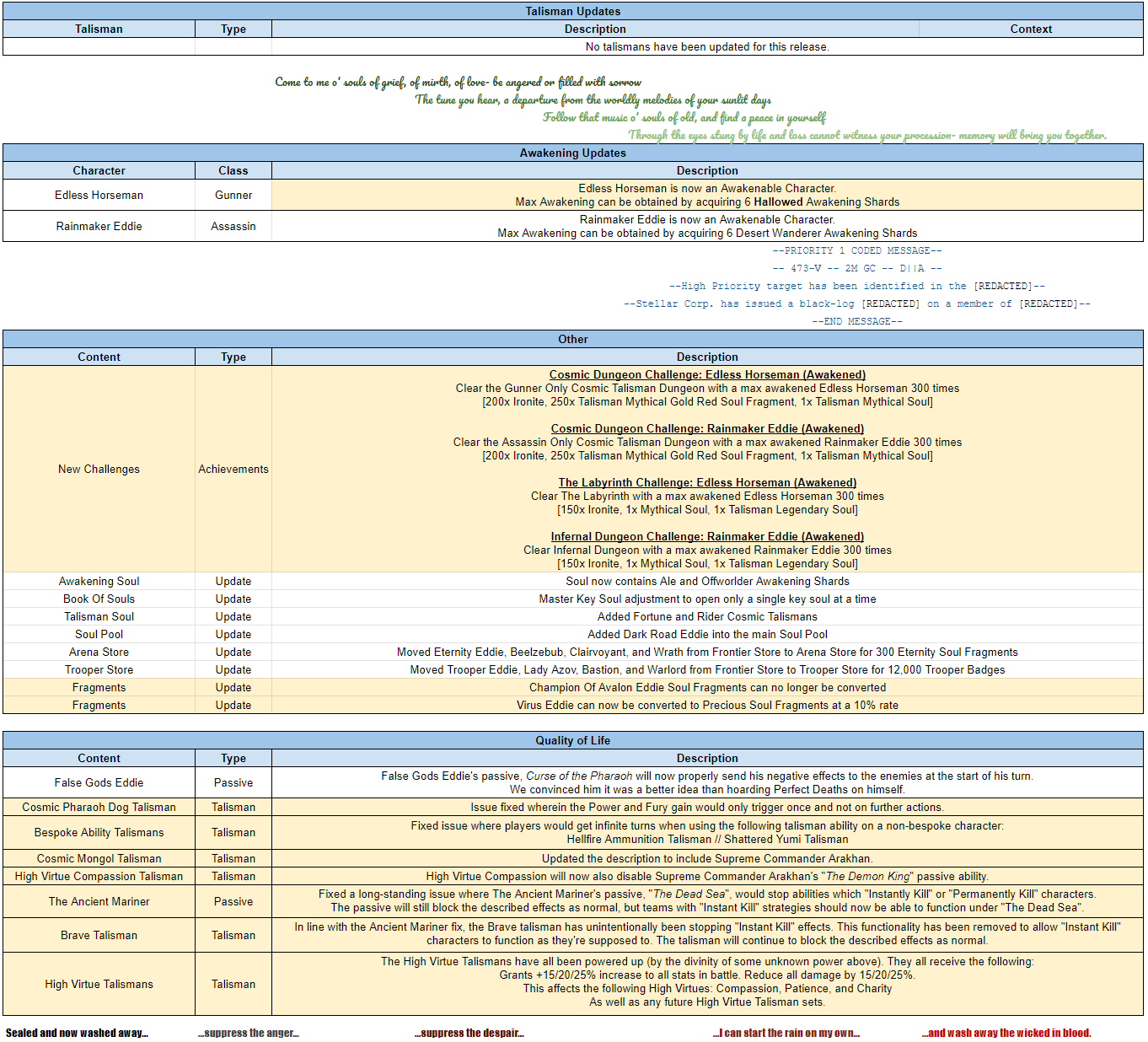Open "The Labyrinth Challenge: Edless Horseman" heading

point(707,483)
